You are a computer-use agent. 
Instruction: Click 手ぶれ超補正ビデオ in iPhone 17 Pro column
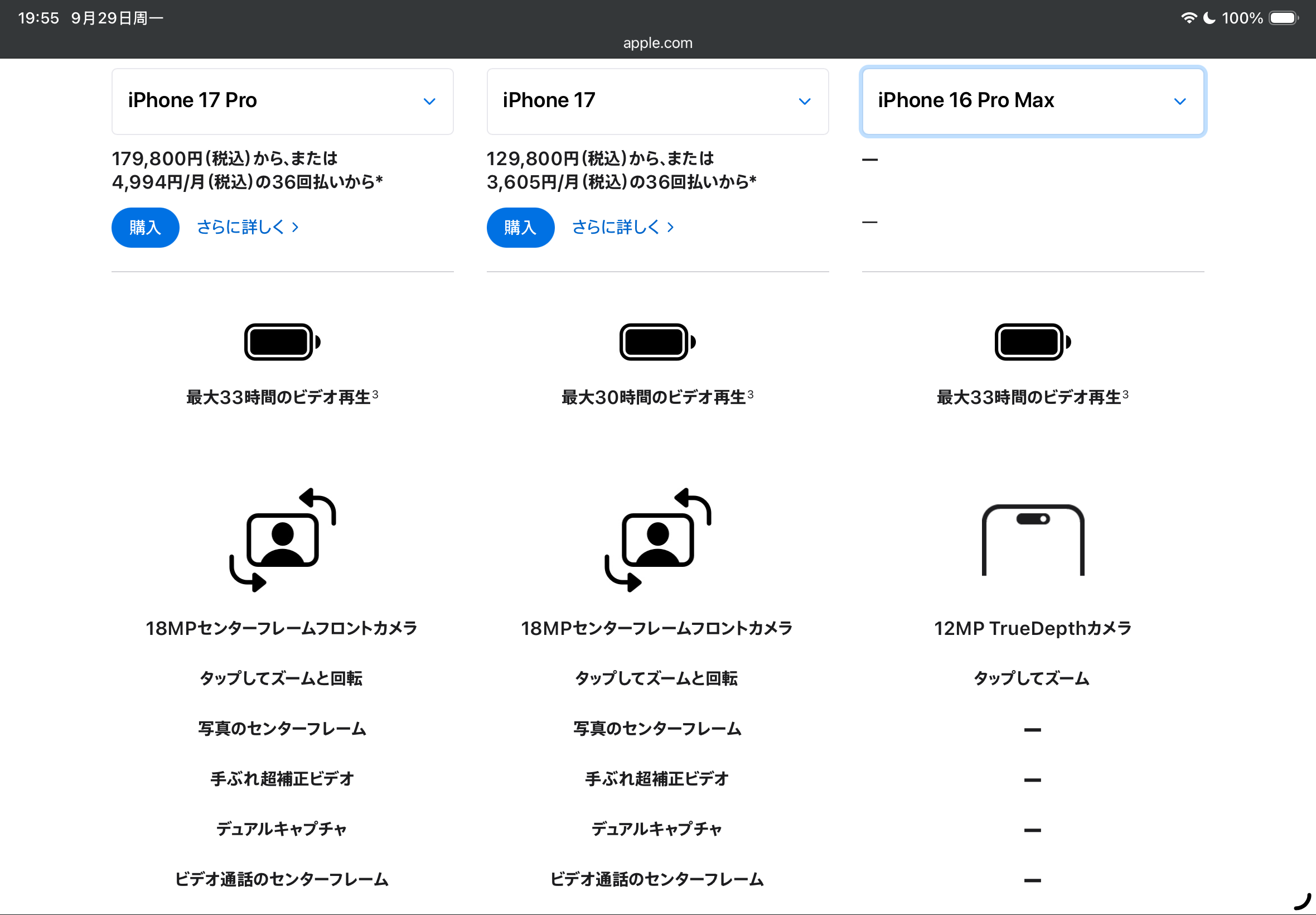coord(283,778)
